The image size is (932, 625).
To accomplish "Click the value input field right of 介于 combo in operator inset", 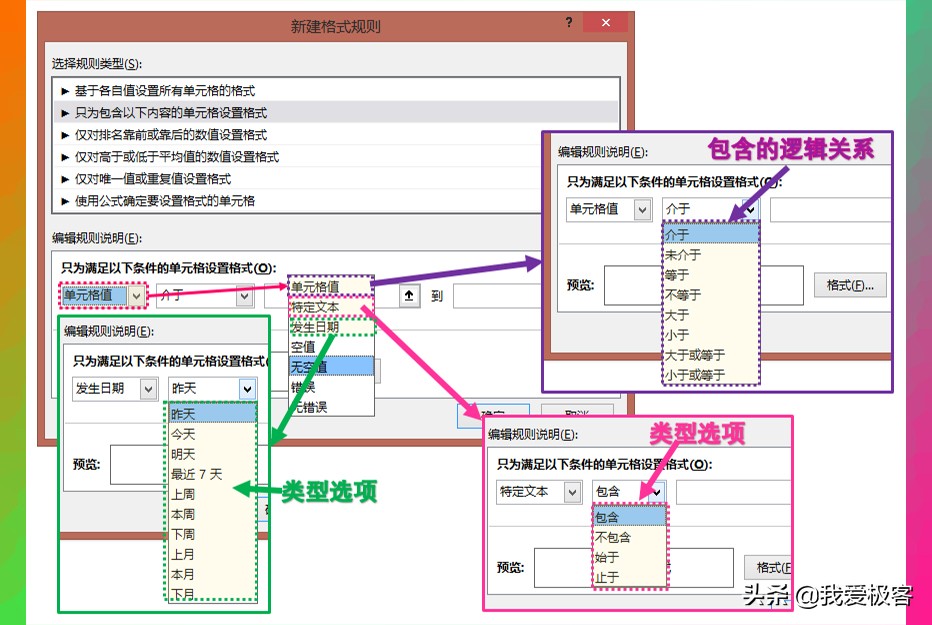I will tap(830, 210).
